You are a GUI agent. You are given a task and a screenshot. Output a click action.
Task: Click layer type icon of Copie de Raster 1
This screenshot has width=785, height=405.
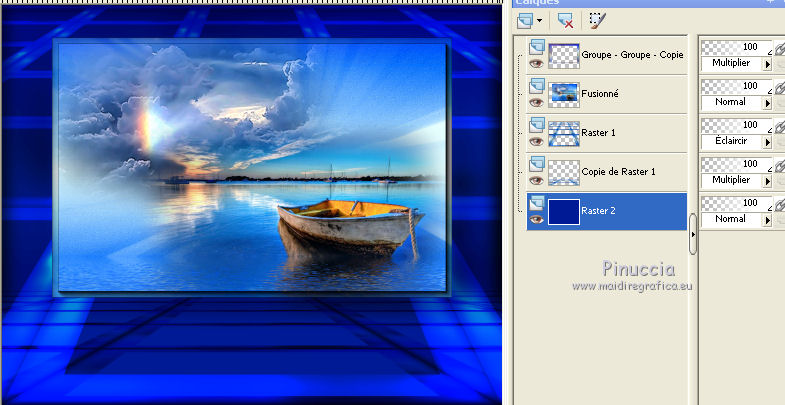pos(537,164)
